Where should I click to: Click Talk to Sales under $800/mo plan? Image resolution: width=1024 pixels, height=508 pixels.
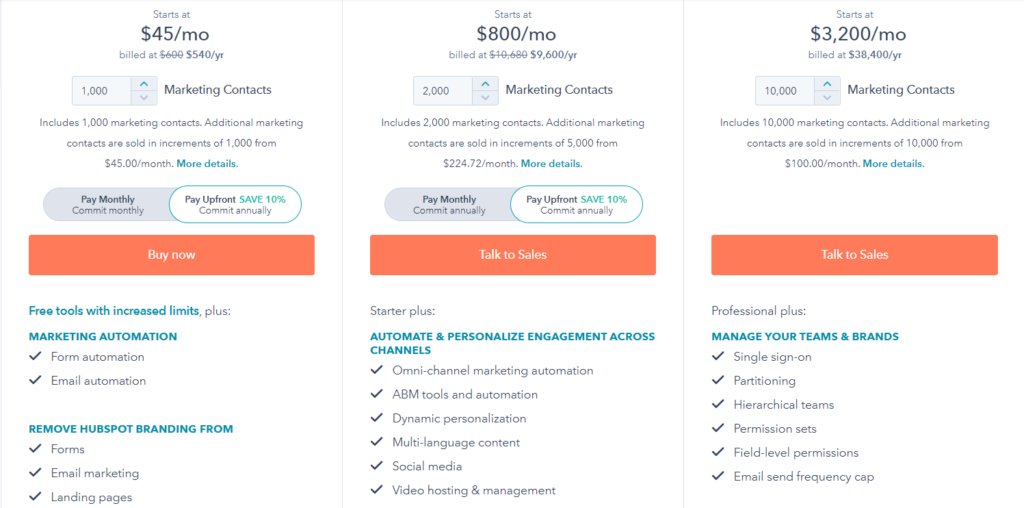[513, 255]
